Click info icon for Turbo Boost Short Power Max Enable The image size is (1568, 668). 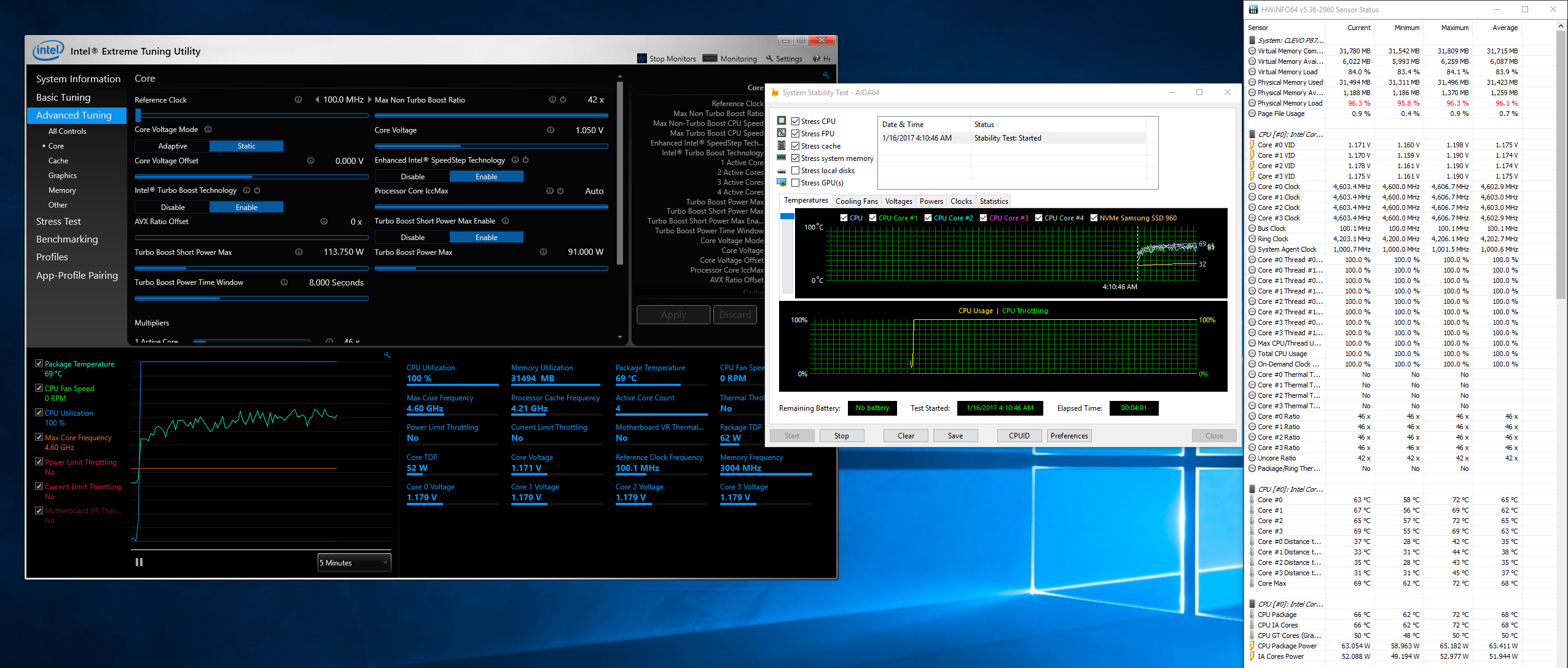tap(505, 221)
